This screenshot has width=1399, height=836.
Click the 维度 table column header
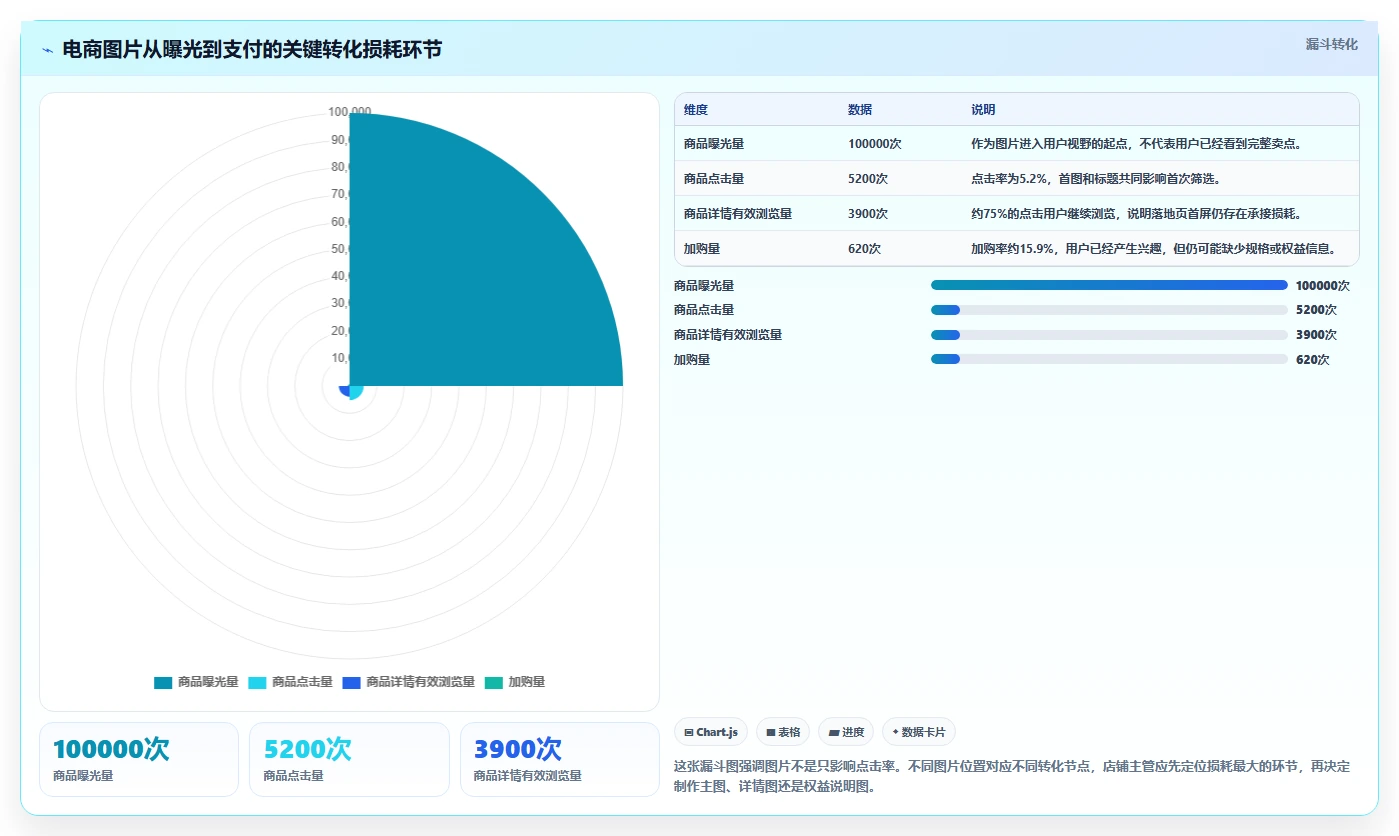[696, 110]
